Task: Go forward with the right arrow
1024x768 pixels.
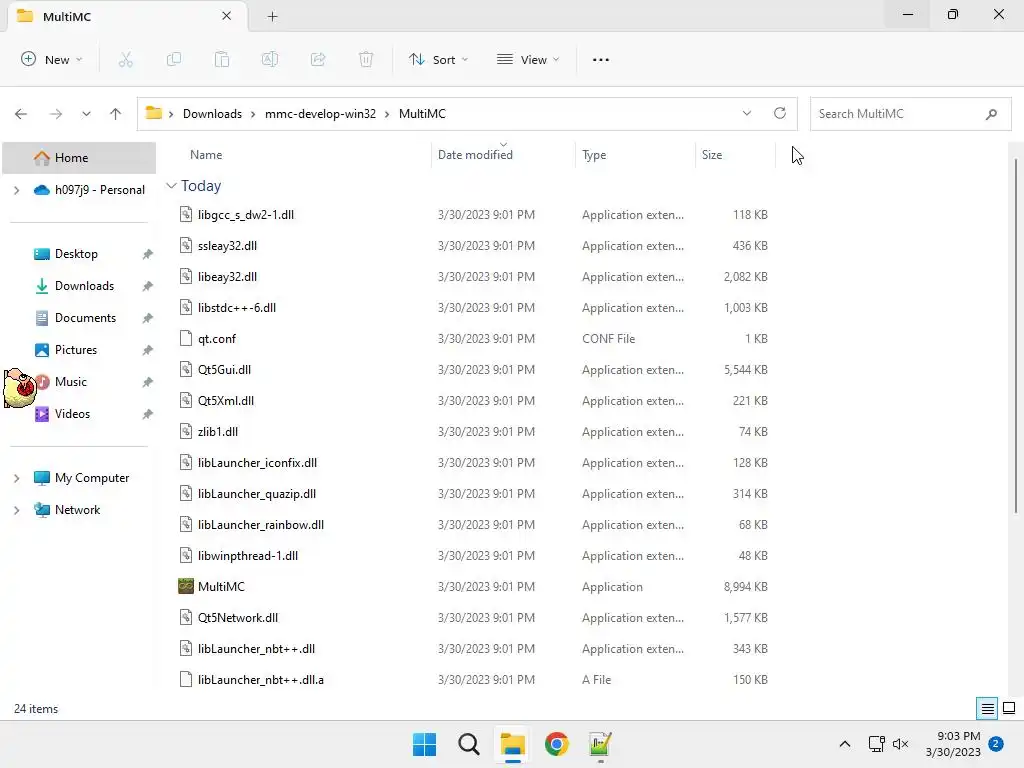Action: pos(56,114)
